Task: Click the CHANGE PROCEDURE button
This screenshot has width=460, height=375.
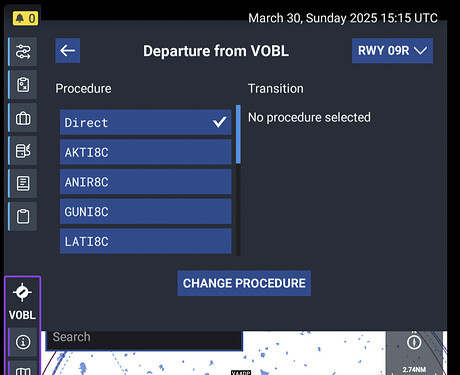Action: click(244, 283)
